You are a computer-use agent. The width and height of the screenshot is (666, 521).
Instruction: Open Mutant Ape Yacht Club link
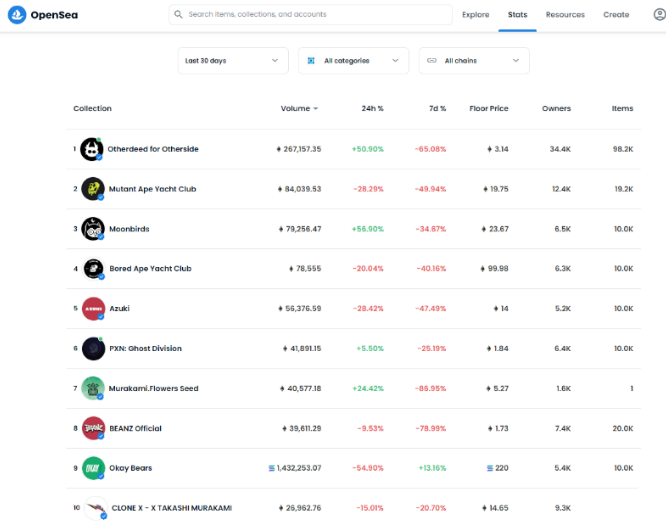pos(152,189)
